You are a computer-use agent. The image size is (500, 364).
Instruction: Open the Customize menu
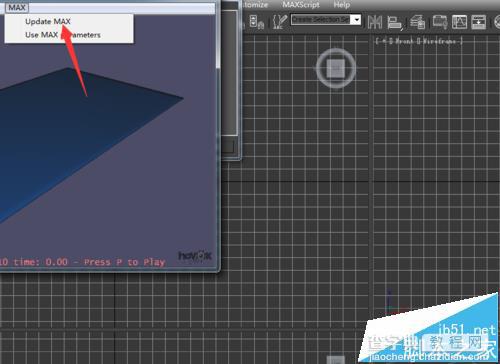(x=255, y=5)
